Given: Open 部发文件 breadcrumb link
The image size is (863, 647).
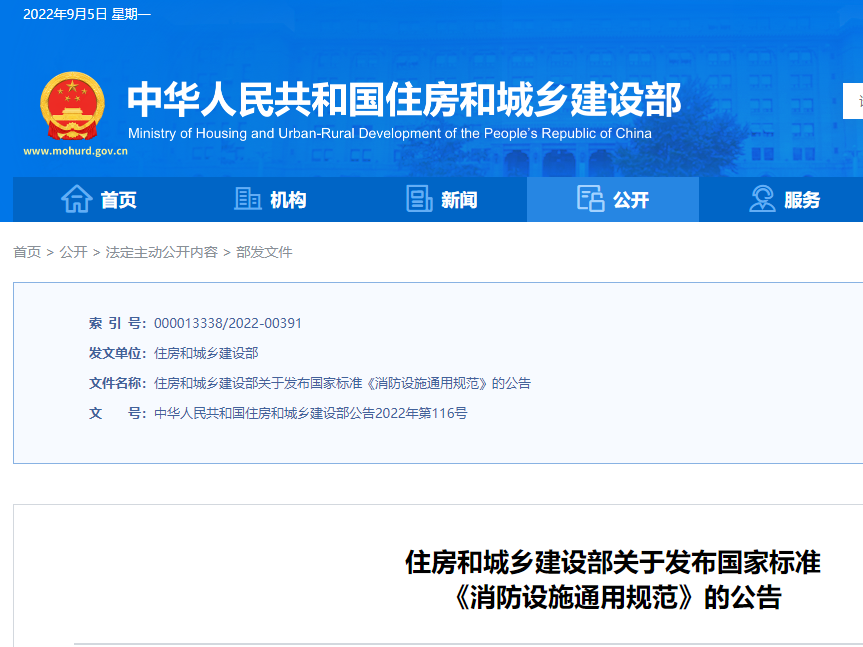Looking at the screenshot, I should click(264, 253).
